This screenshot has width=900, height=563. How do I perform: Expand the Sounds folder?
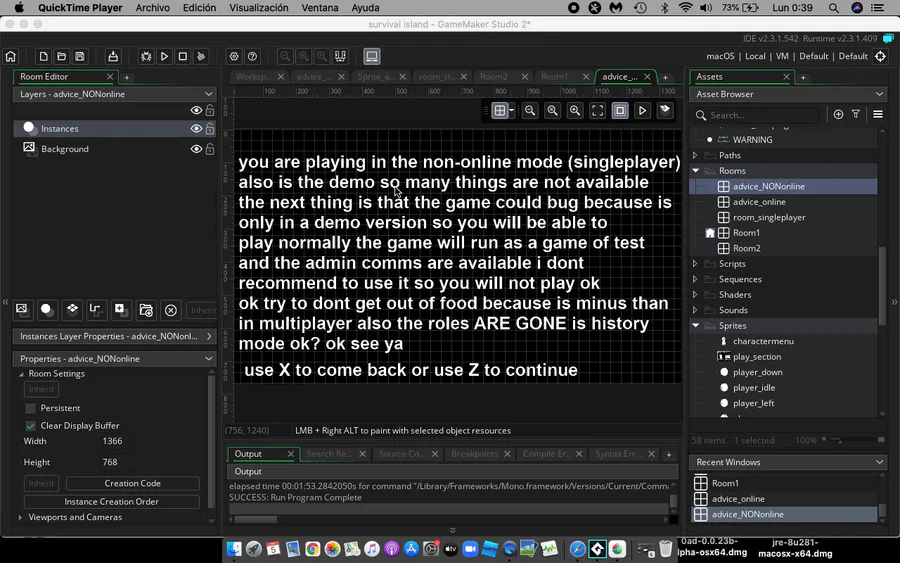695,310
